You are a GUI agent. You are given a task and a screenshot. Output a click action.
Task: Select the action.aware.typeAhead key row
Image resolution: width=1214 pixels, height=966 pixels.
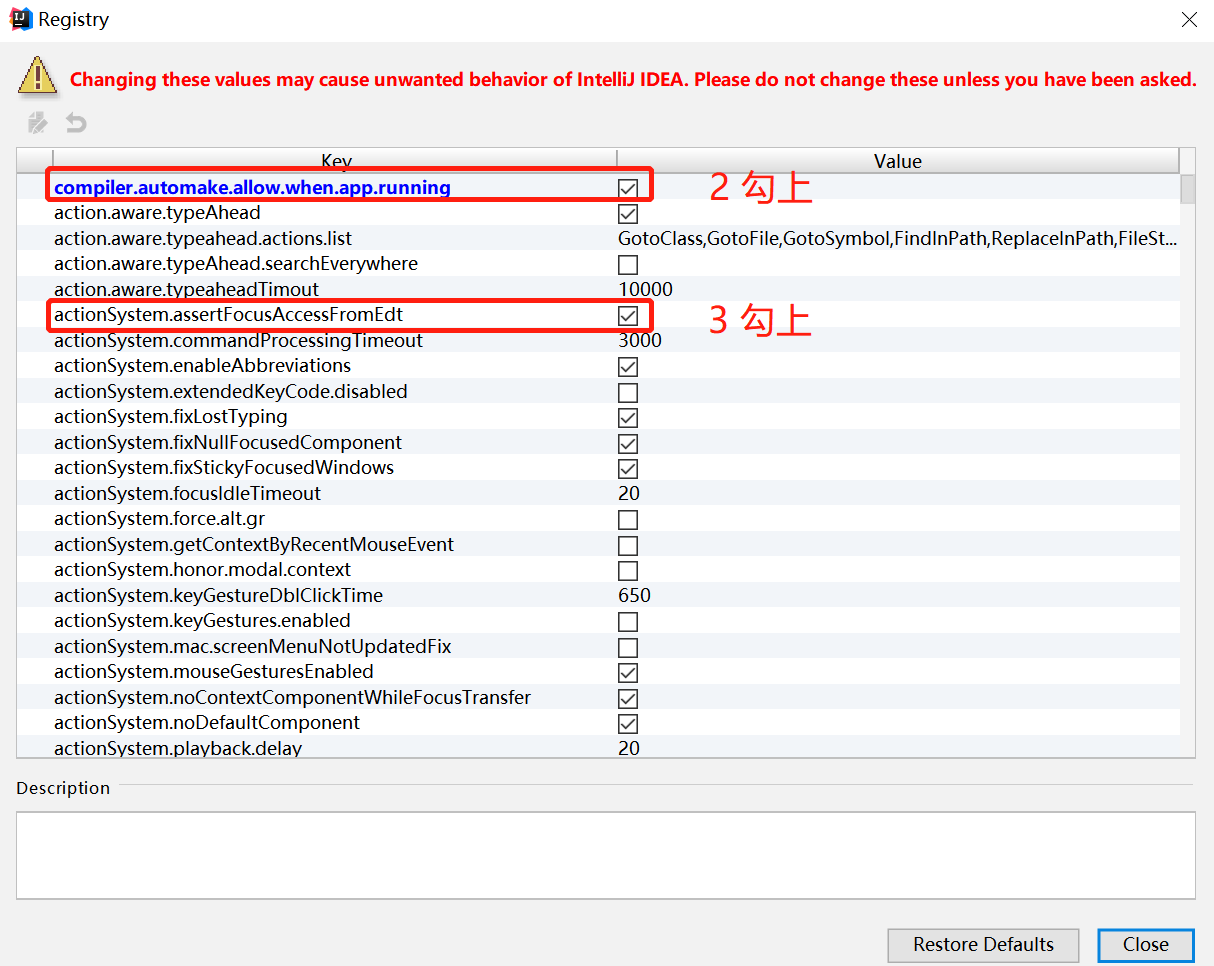pyautogui.click(x=157, y=213)
